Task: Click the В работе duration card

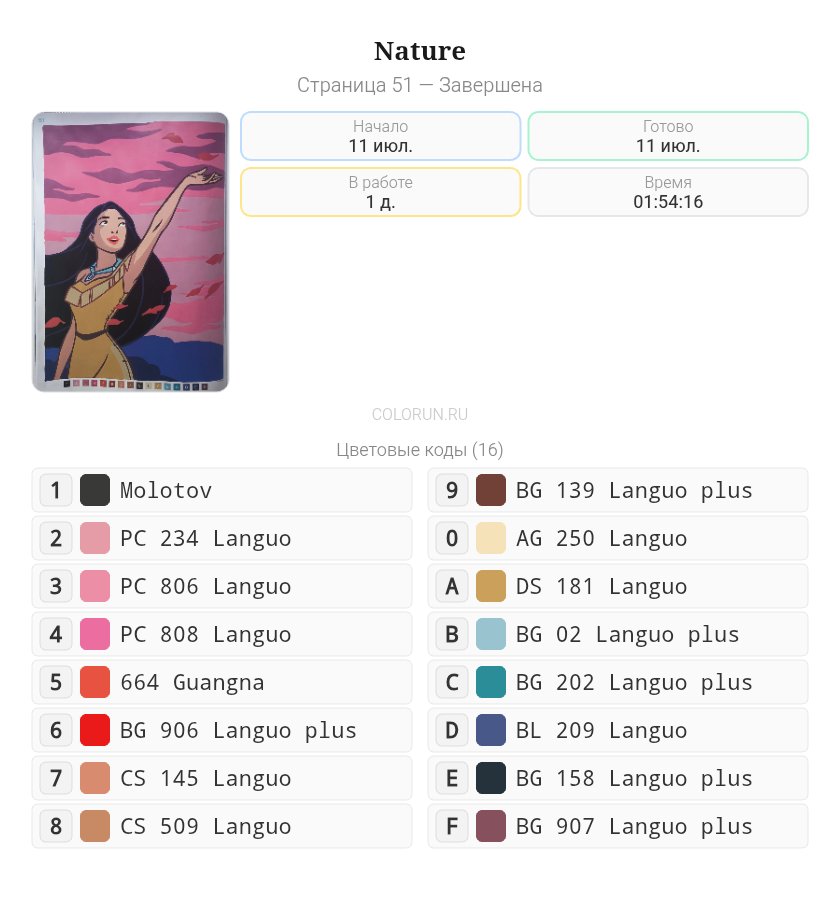Action: [380, 192]
